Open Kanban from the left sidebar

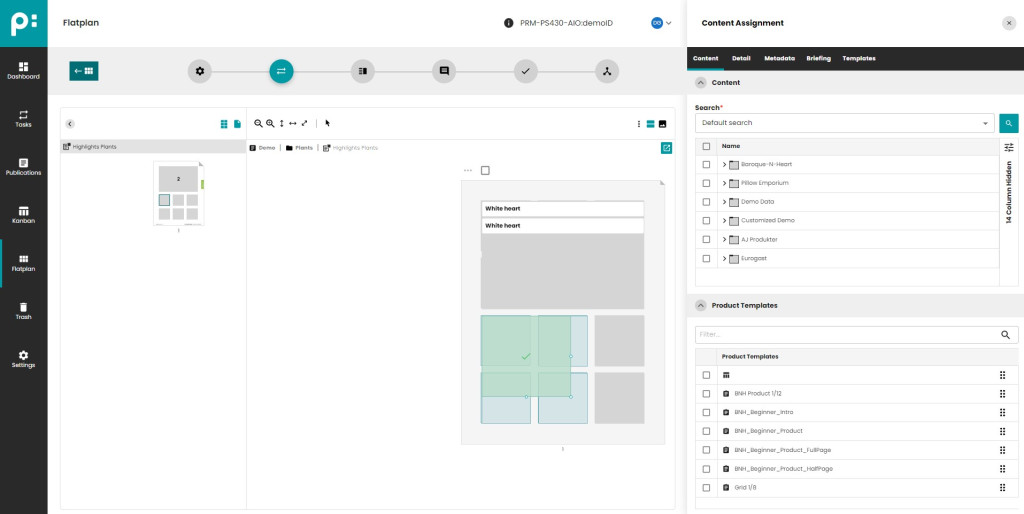click(23, 214)
